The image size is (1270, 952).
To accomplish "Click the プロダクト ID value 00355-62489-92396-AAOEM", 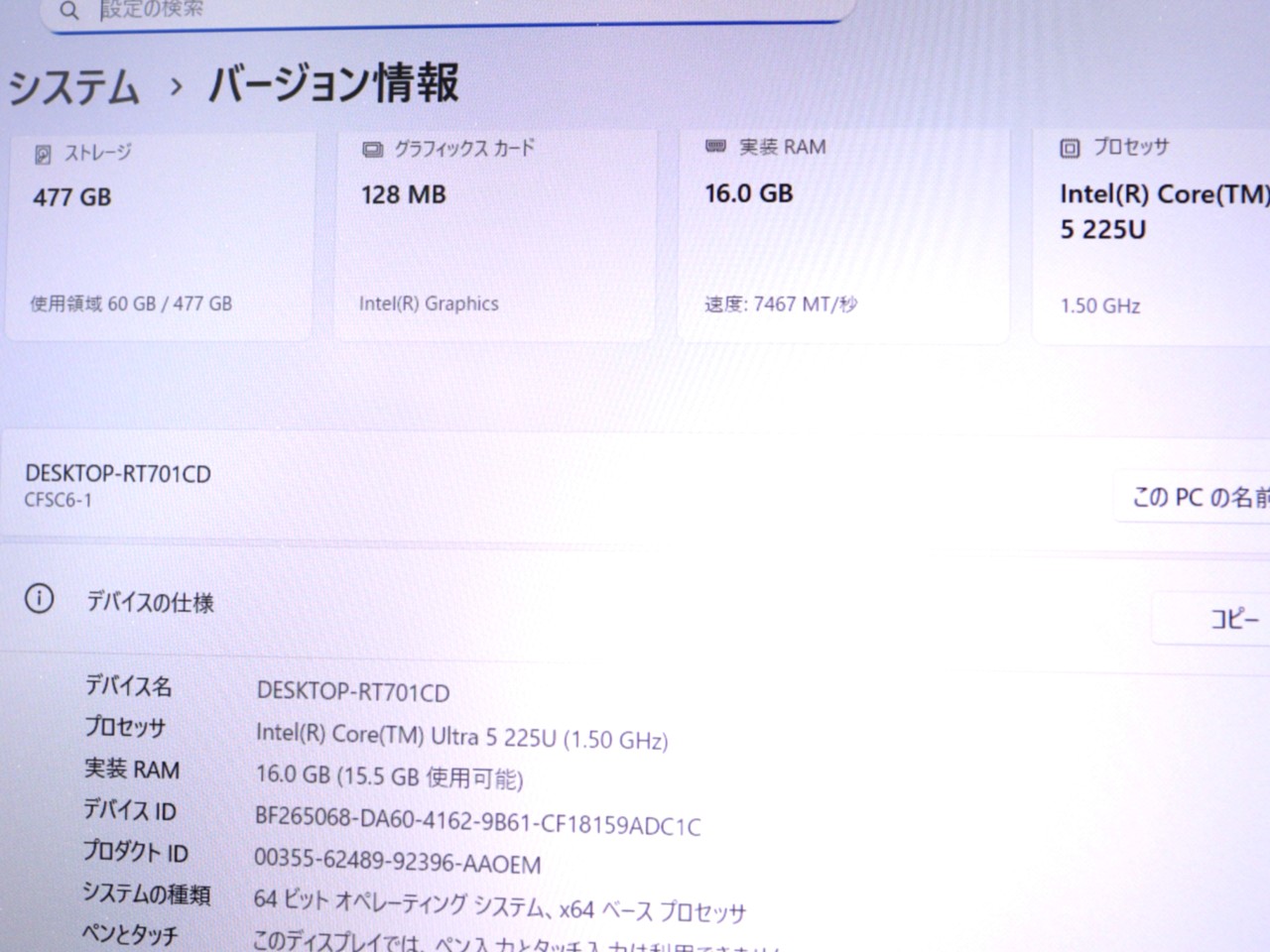I will [x=397, y=862].
